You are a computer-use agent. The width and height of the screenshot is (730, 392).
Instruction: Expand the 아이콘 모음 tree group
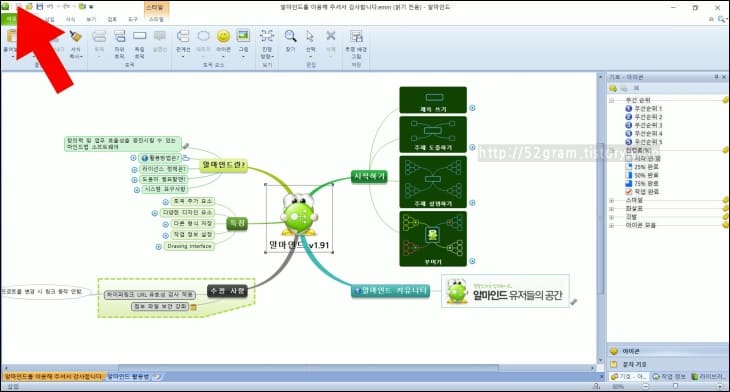[x=612, y=225]
